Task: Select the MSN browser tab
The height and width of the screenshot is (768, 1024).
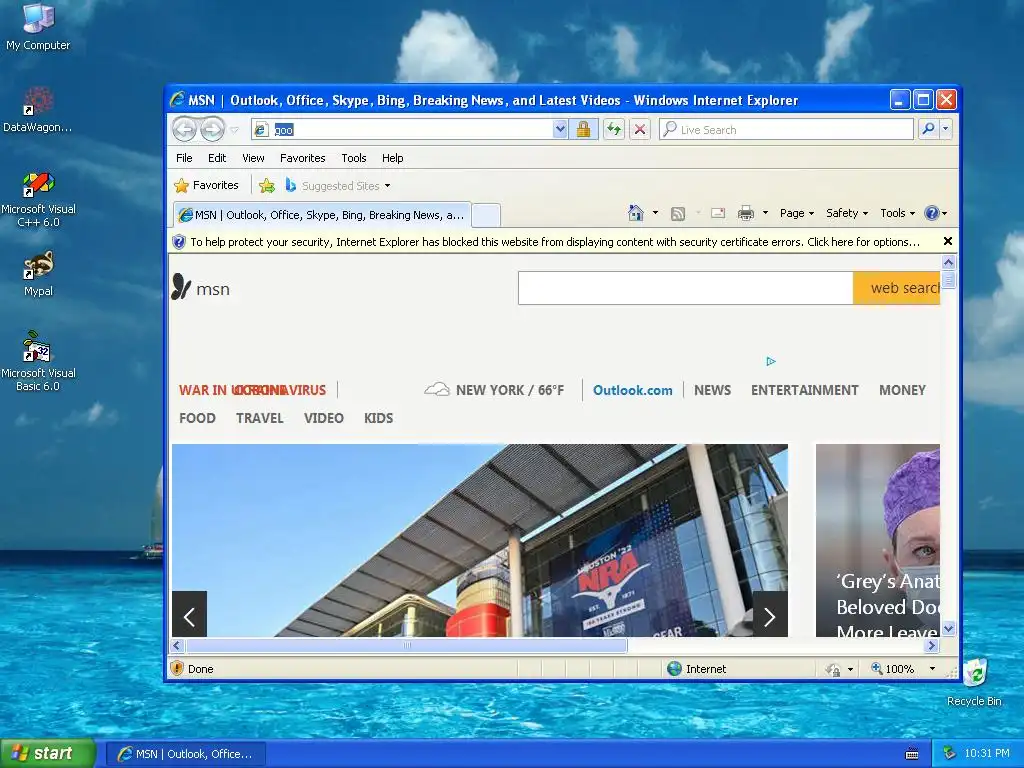Action: 322,215
